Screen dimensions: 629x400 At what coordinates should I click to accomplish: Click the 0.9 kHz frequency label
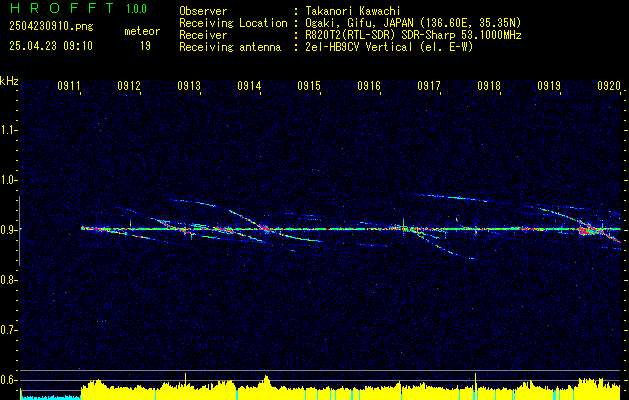[7, 230]
